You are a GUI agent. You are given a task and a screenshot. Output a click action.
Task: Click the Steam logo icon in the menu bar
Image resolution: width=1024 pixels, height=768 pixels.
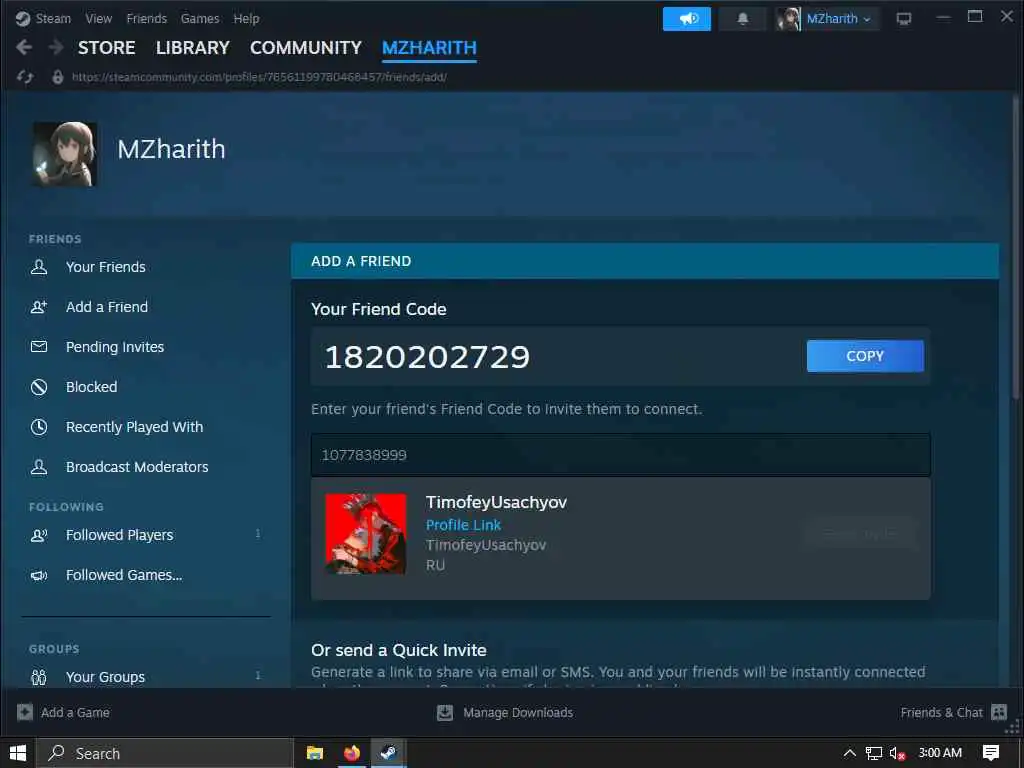(23, 18)
